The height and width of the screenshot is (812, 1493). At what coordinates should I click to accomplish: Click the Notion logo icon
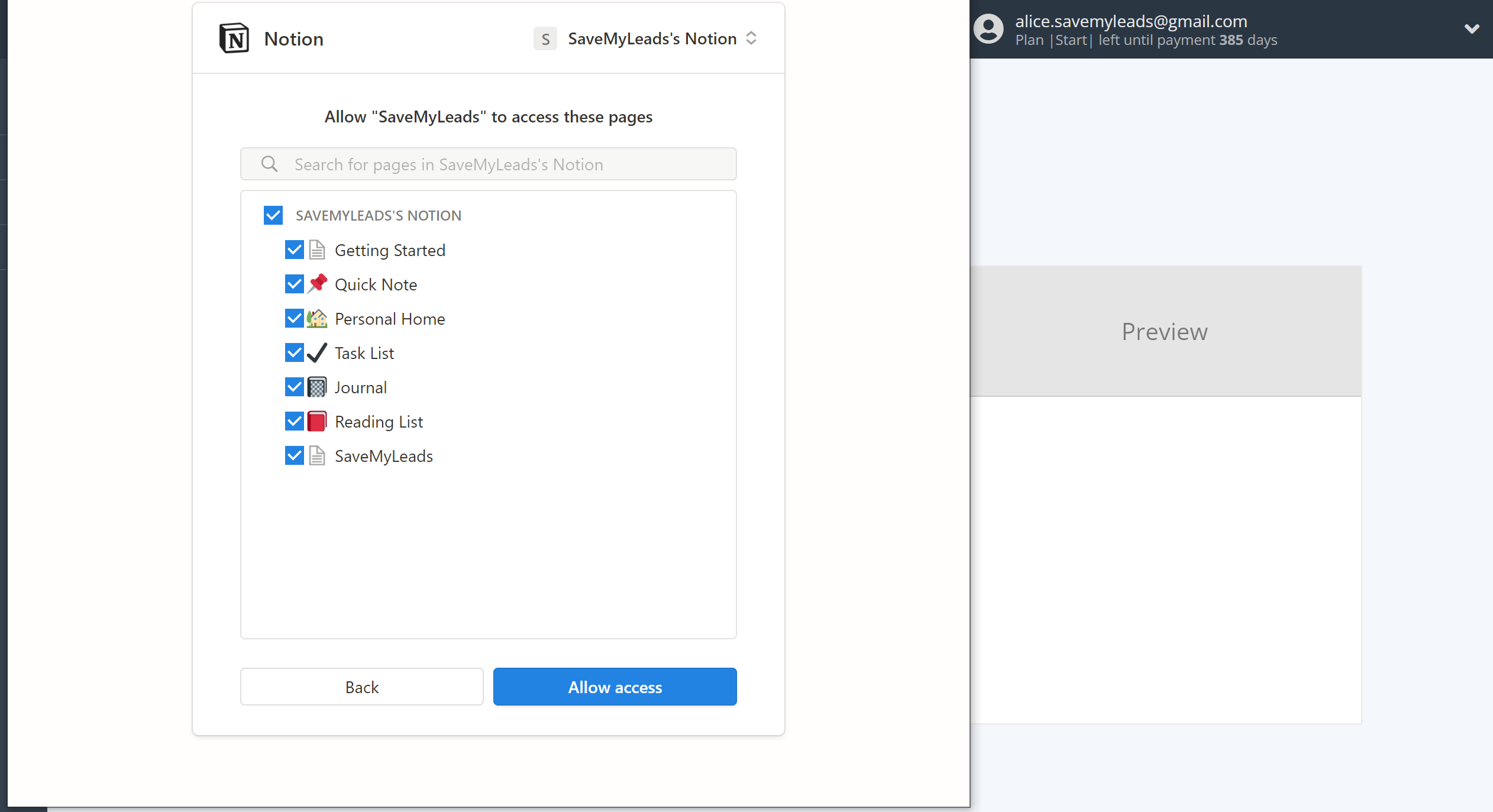point(234,38)
